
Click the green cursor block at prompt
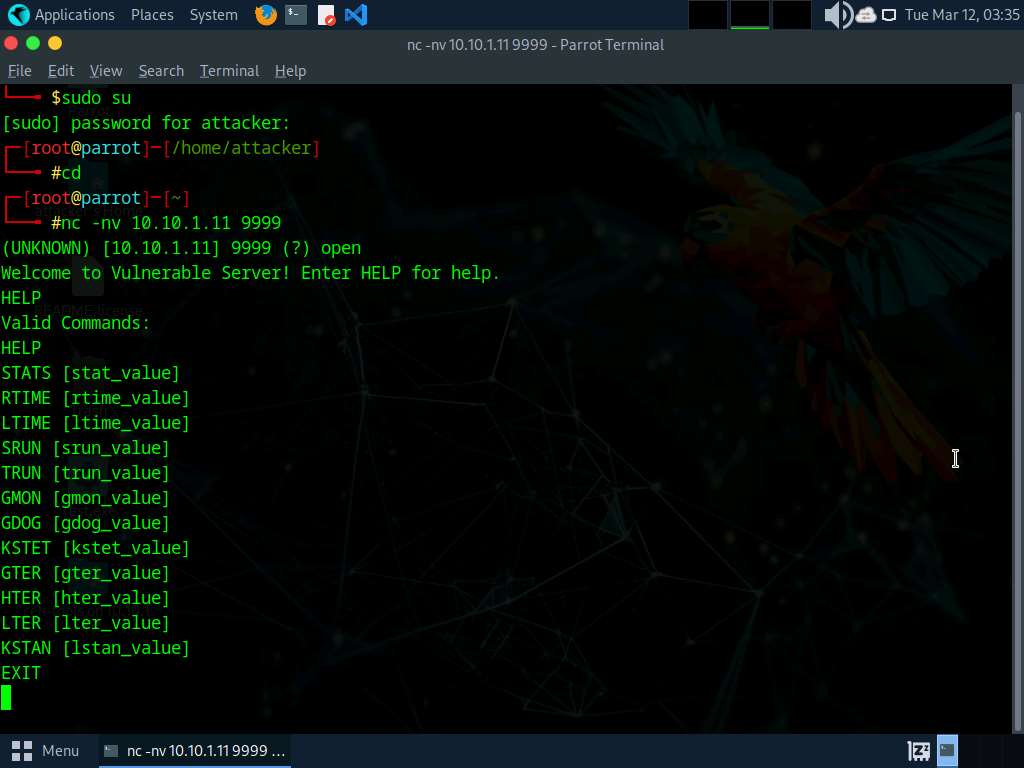(x=6, y=697)
